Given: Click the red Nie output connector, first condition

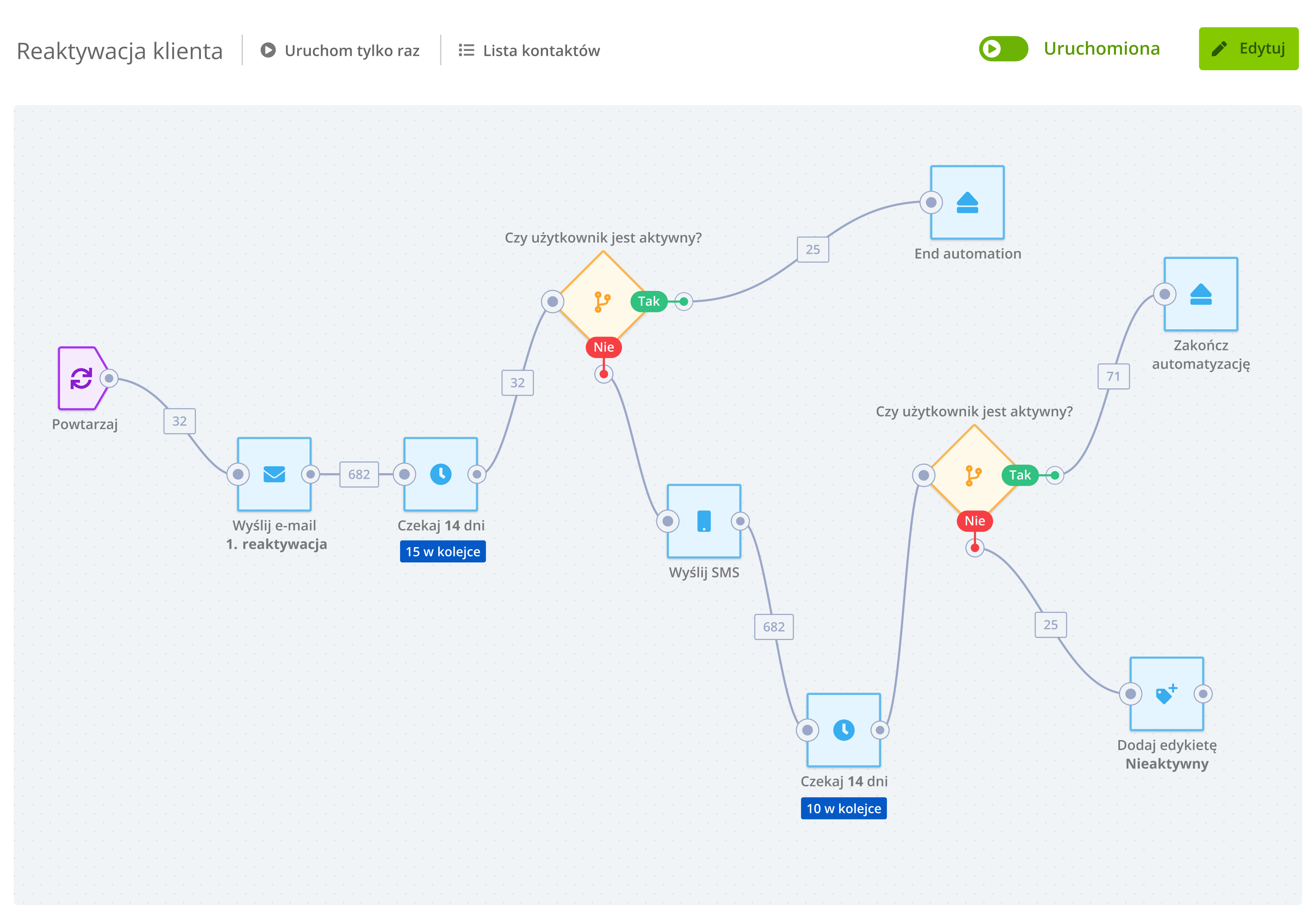Looking at the screenshot, I should point(603,374).
